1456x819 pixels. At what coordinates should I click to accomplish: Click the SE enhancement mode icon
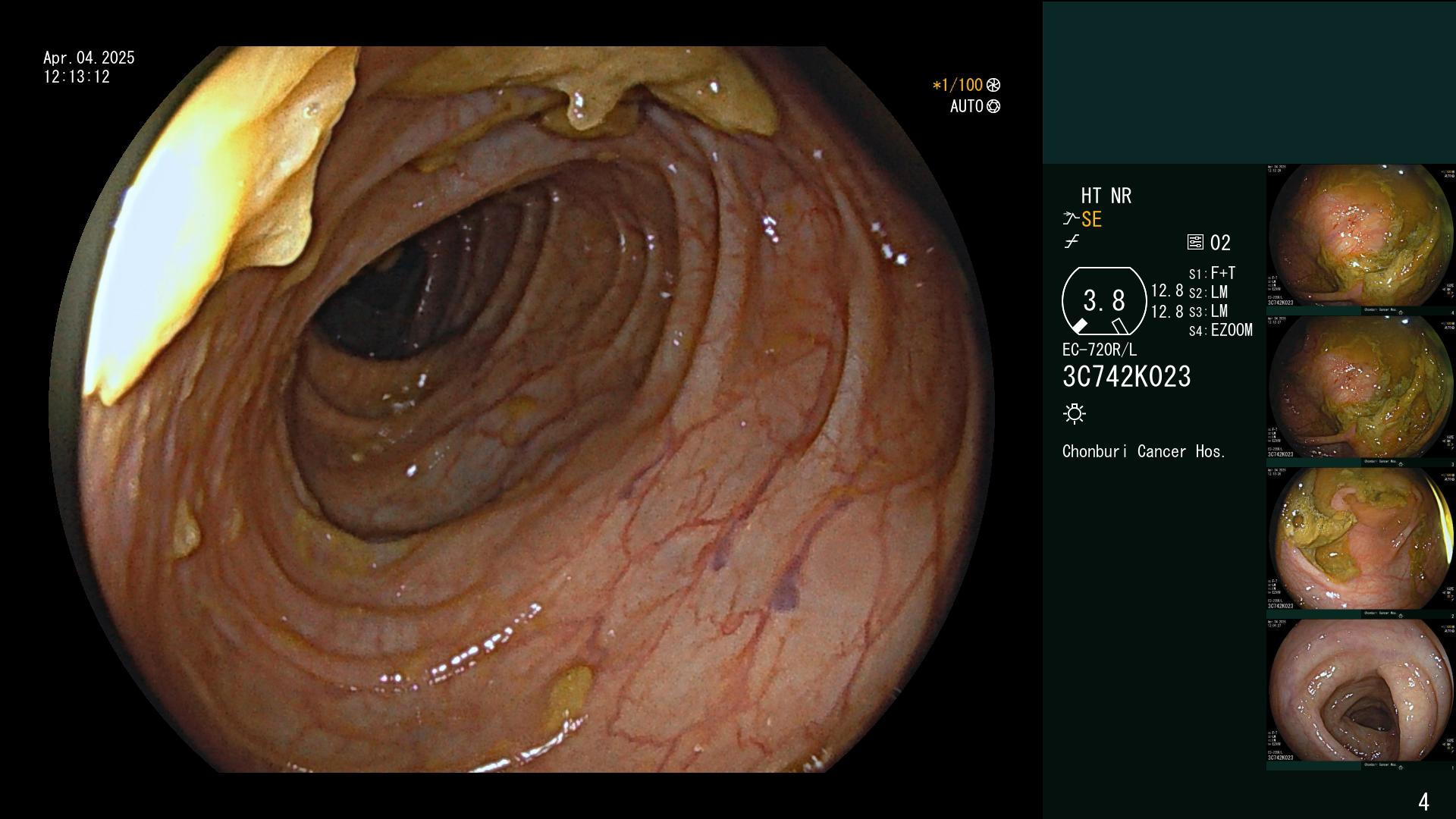click(1071, 219)
